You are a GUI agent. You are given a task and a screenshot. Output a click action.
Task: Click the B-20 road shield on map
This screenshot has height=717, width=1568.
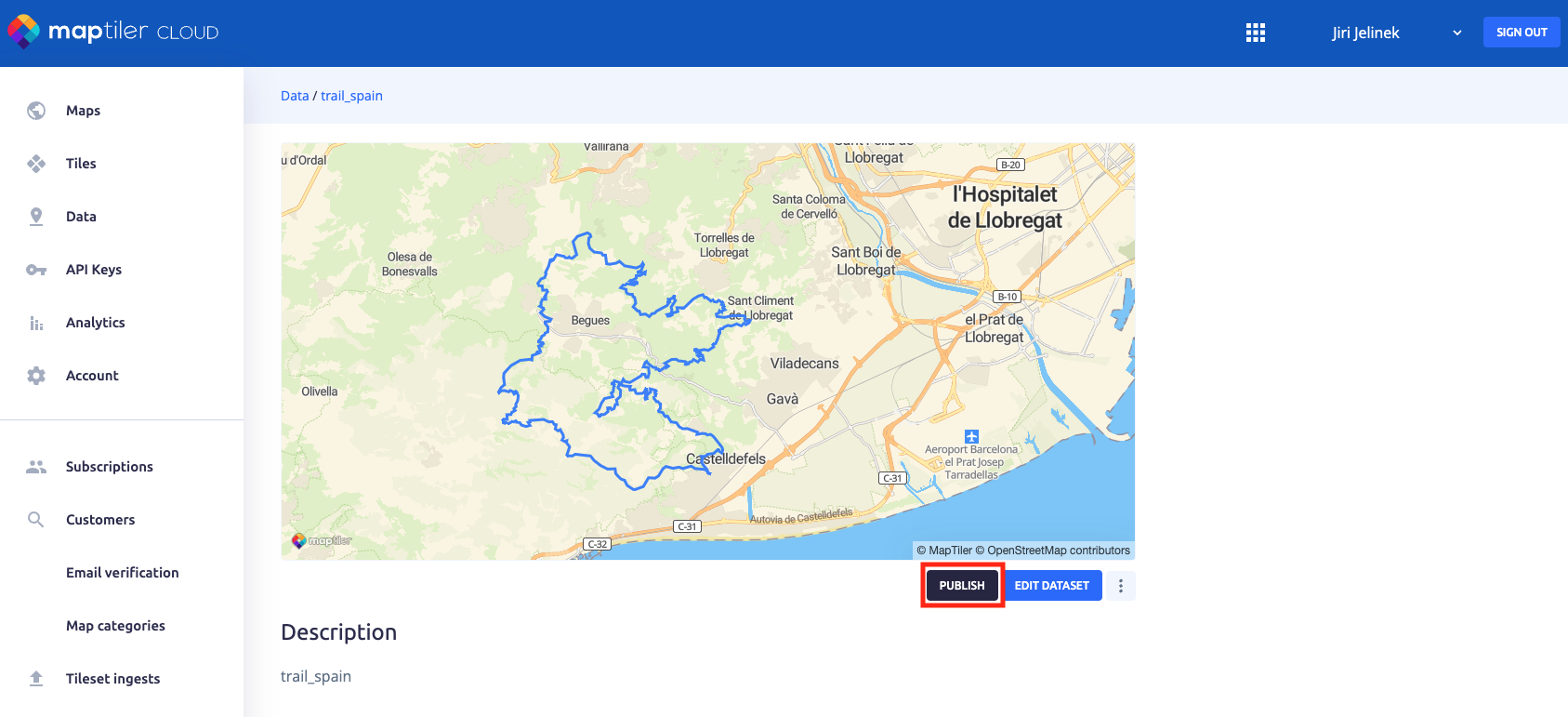point(1010,165)
